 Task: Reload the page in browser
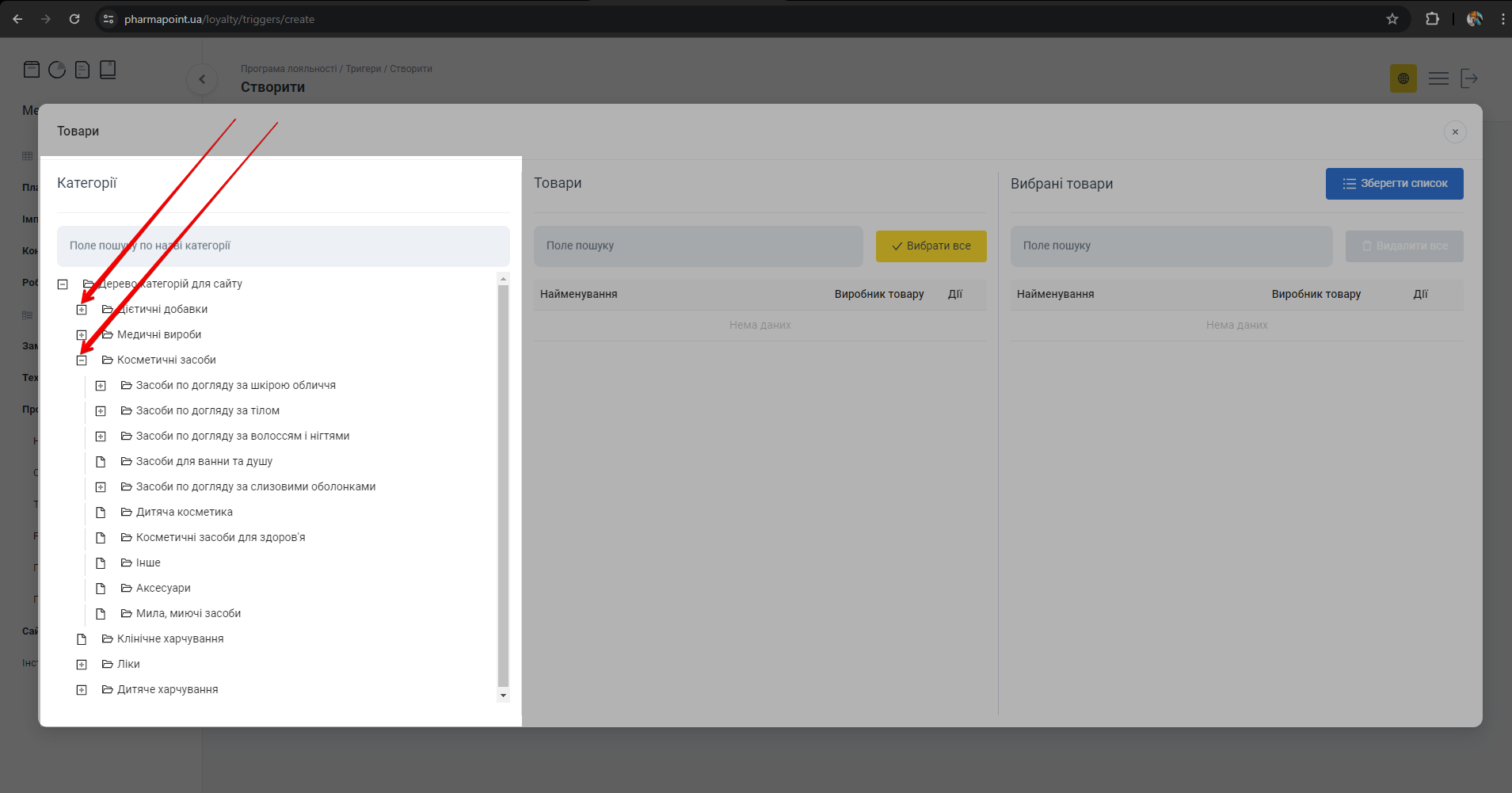(74, 19)
